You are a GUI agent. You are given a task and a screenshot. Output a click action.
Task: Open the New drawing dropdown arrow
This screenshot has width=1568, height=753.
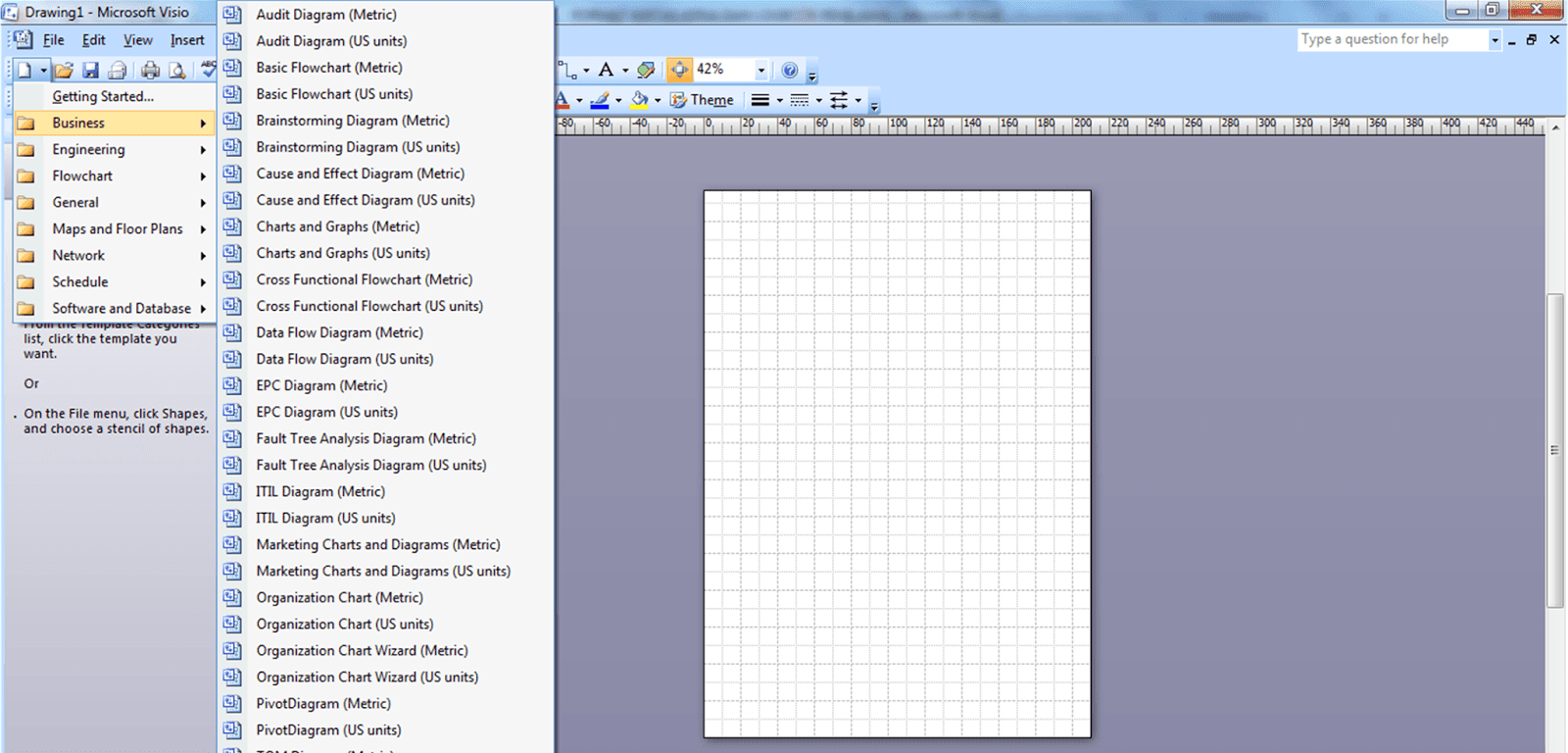pyautogui.click(x=43, y=71)
